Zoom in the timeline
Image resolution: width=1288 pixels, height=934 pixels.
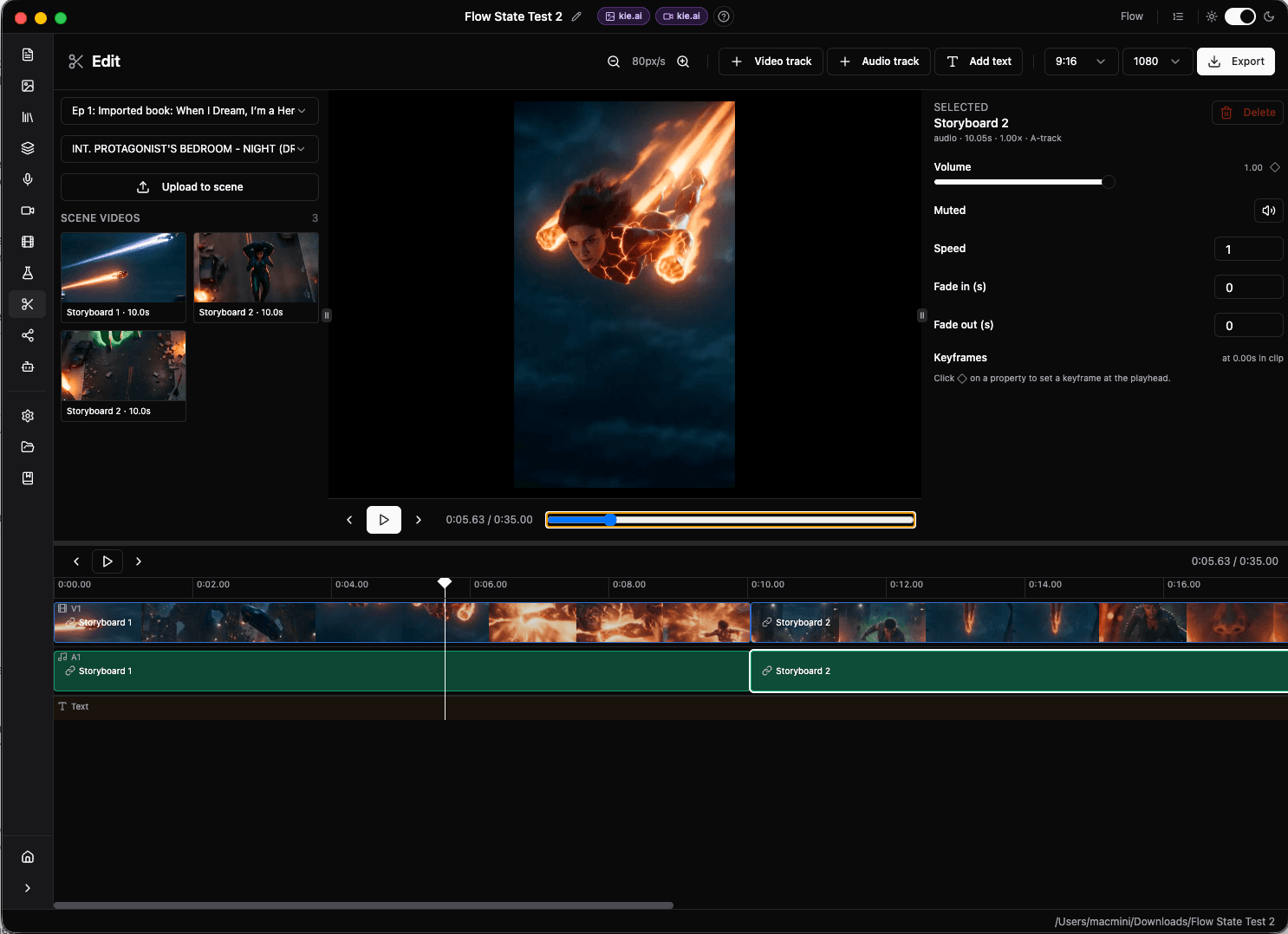[683, 62]
